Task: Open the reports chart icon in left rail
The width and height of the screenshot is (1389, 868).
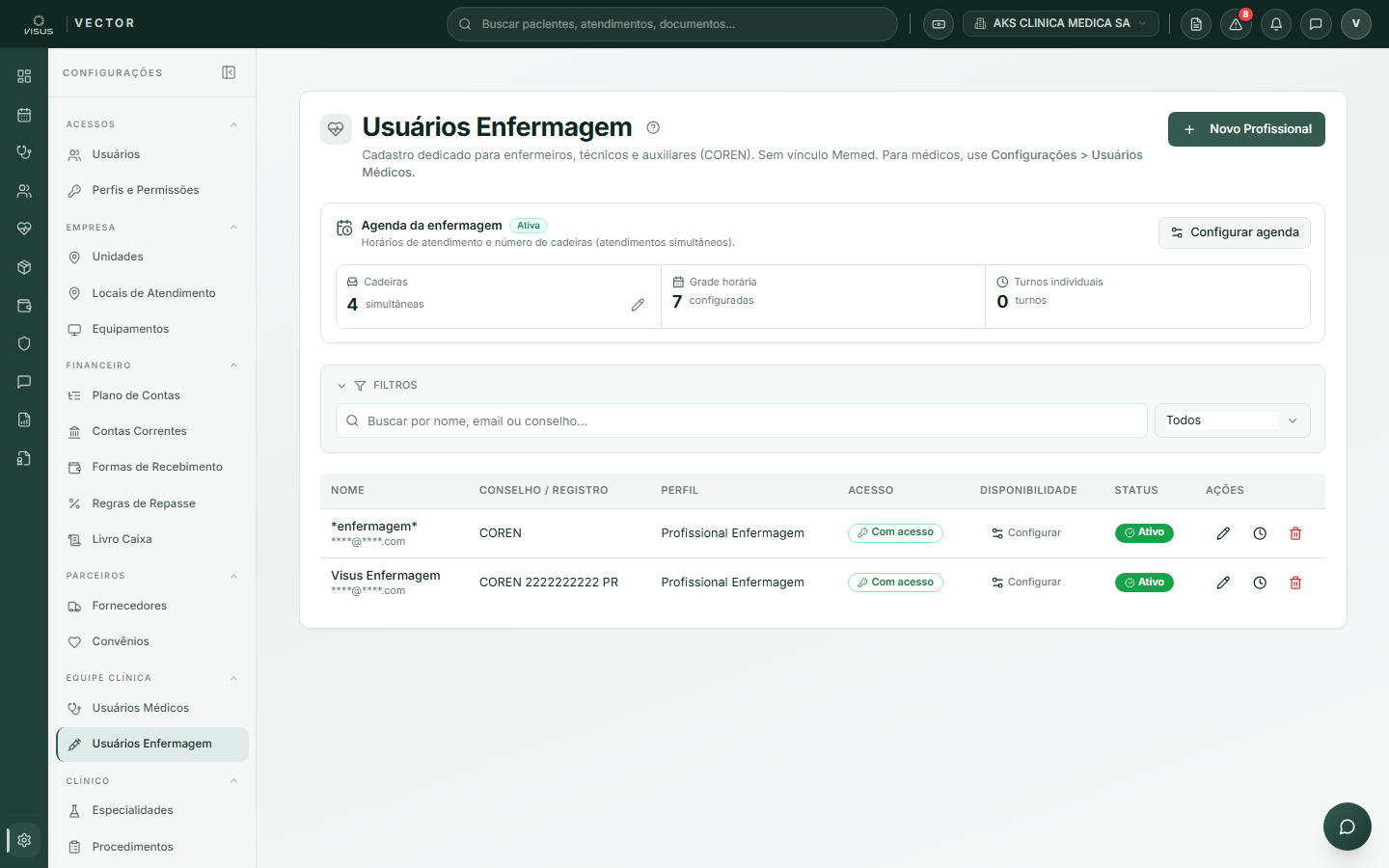Action: tap(24, 420)
